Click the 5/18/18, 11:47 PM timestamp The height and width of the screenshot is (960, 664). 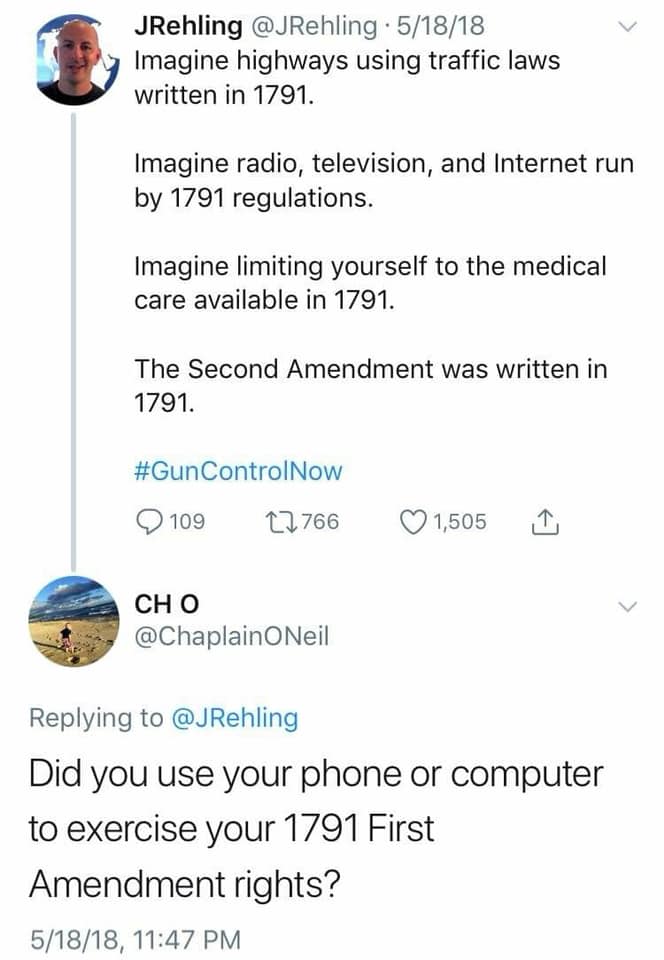136,937
